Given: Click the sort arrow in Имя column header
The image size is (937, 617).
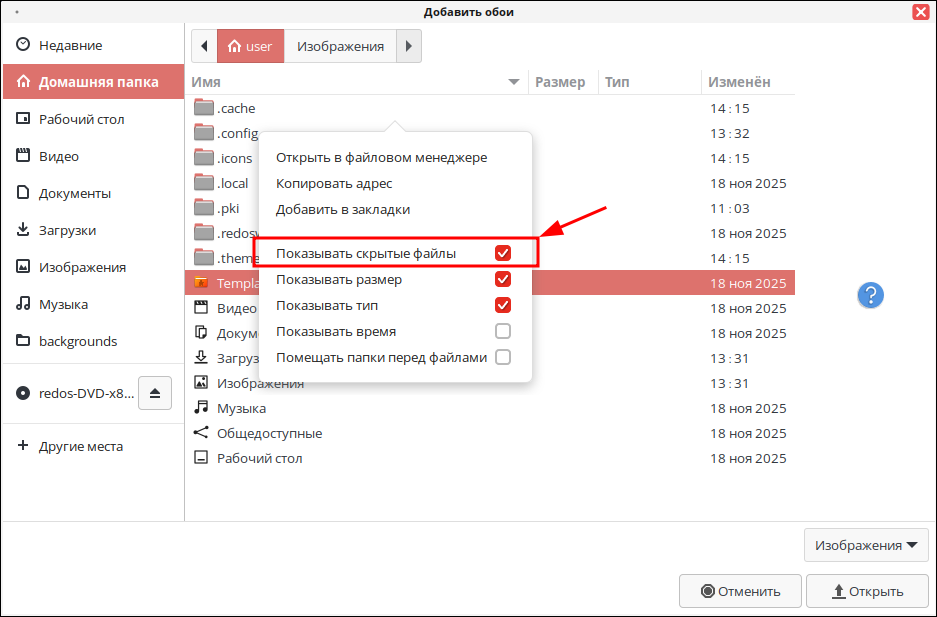Looking at the screenshot, I should tap(514, 82).
